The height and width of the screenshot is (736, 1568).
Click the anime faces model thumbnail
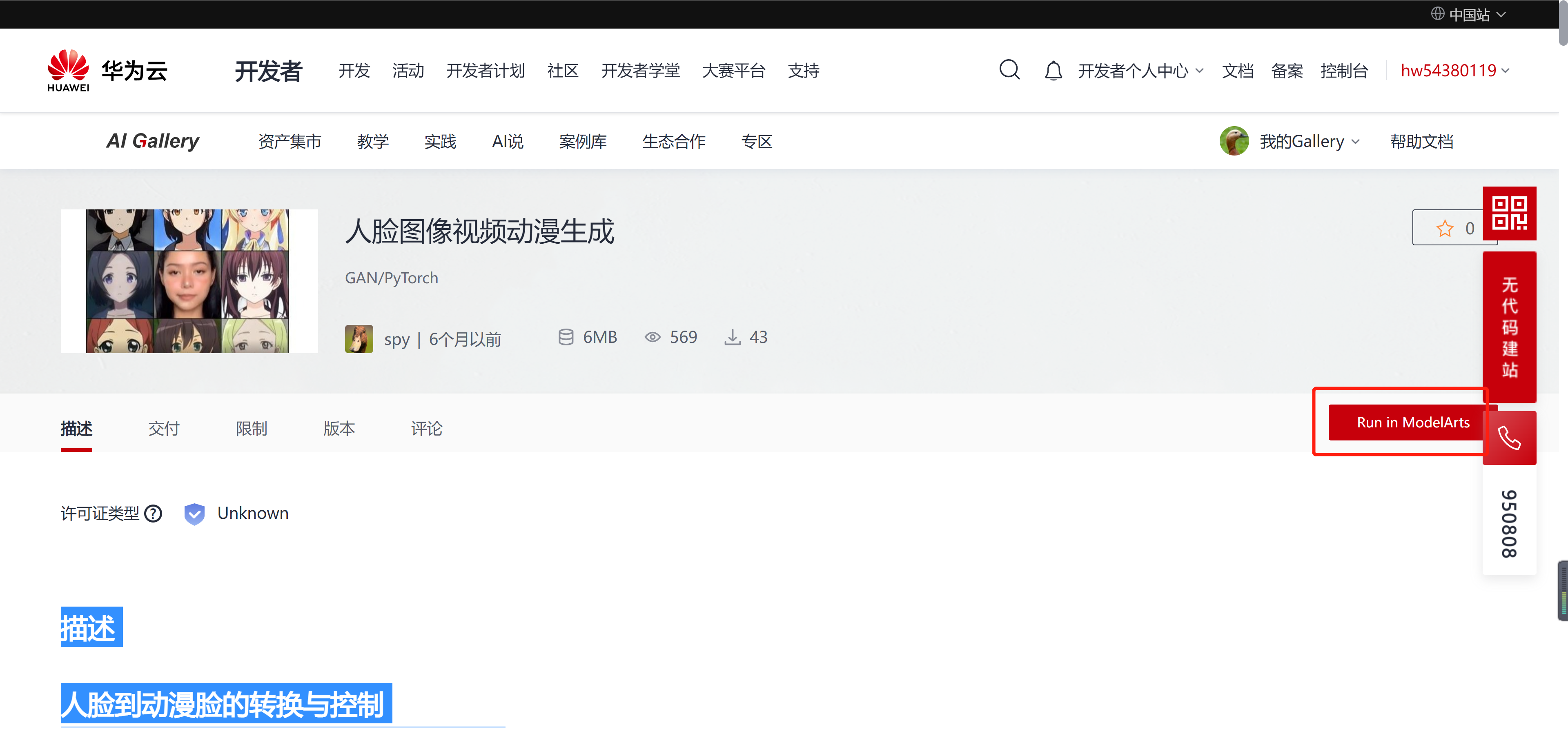pos(189,280)
